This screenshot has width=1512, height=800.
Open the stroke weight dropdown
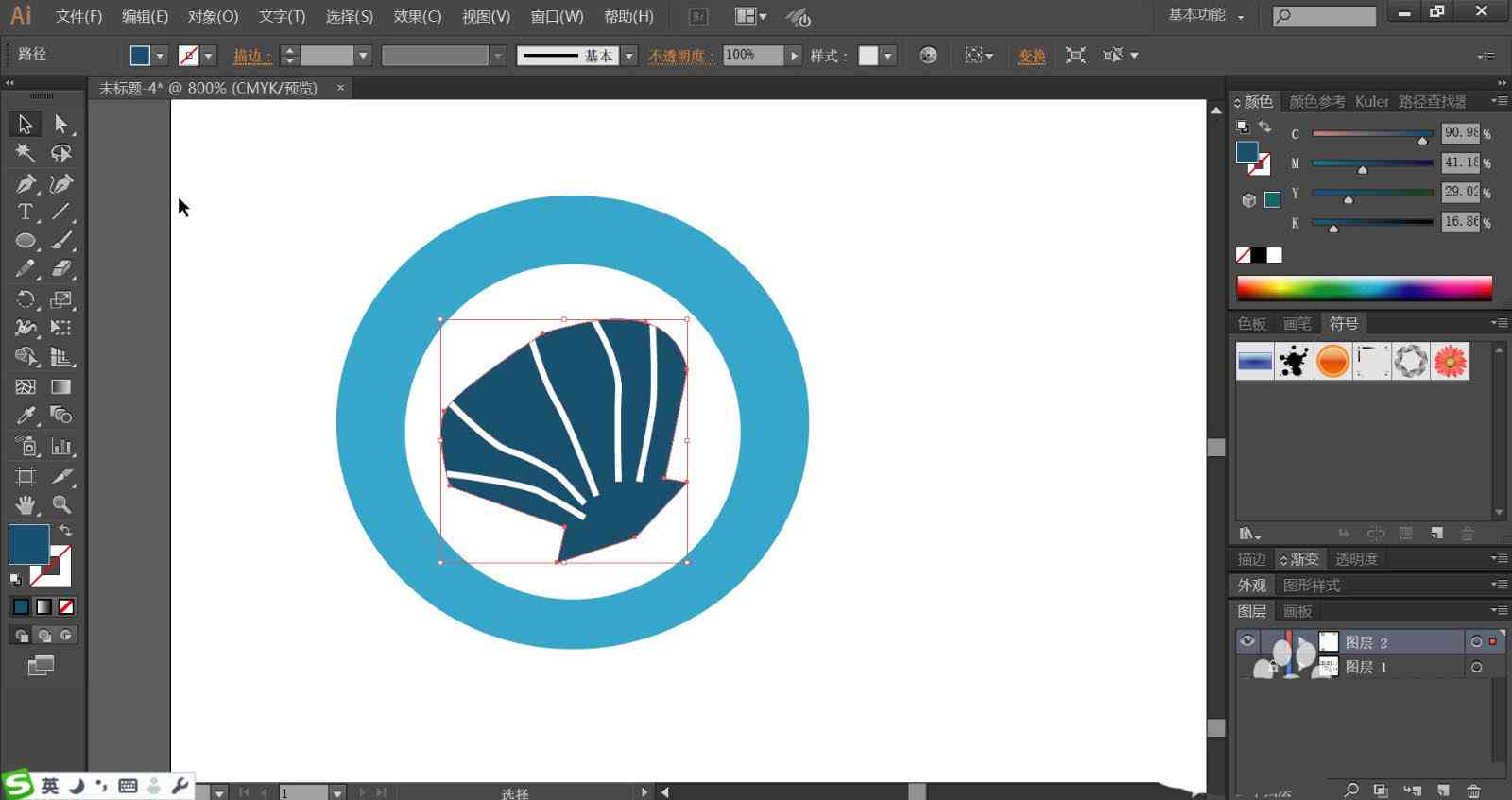coord(362,56)
